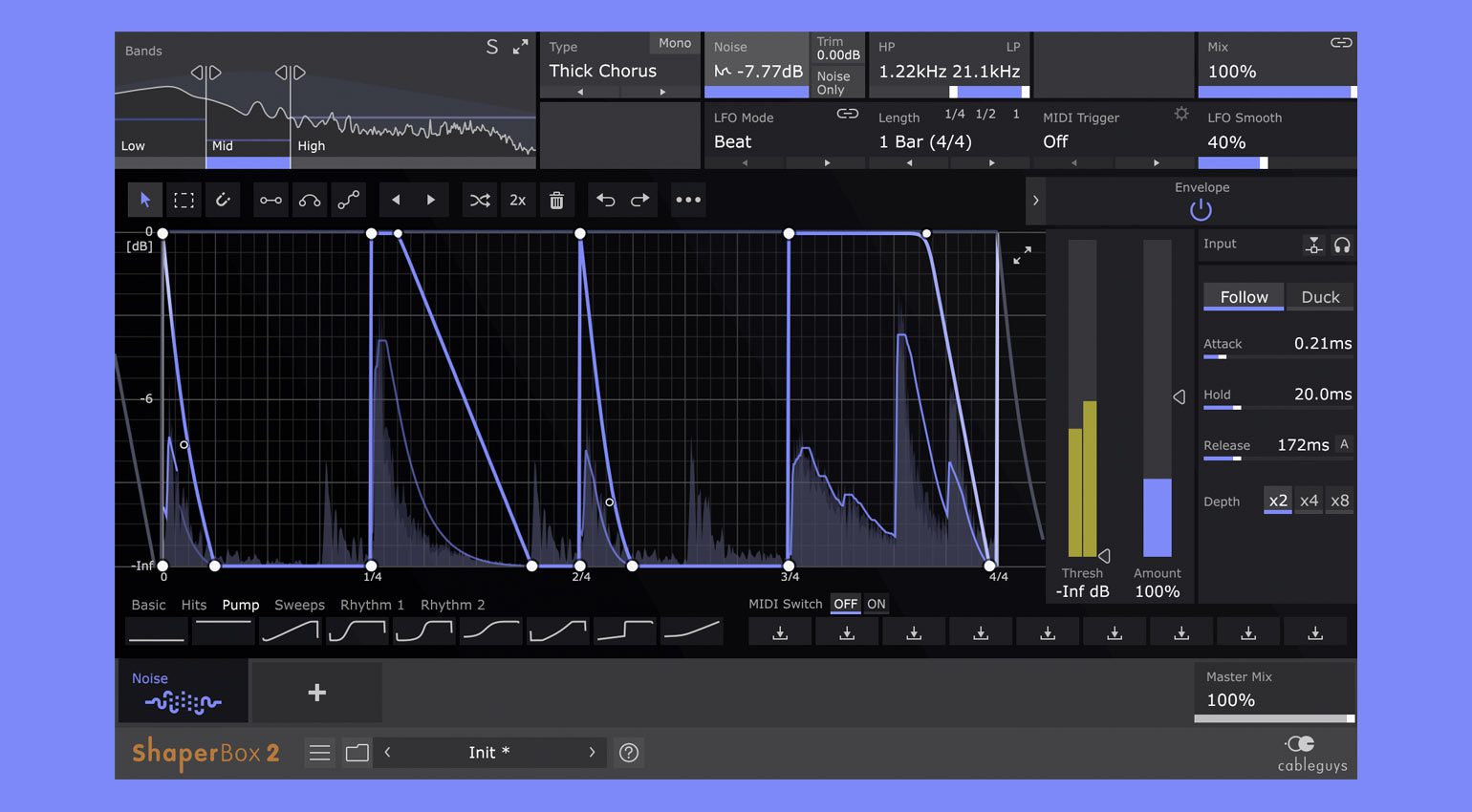Viewport: 1472px width, 812px height.
Task: Undo the last edit
Action: (605, 200)
